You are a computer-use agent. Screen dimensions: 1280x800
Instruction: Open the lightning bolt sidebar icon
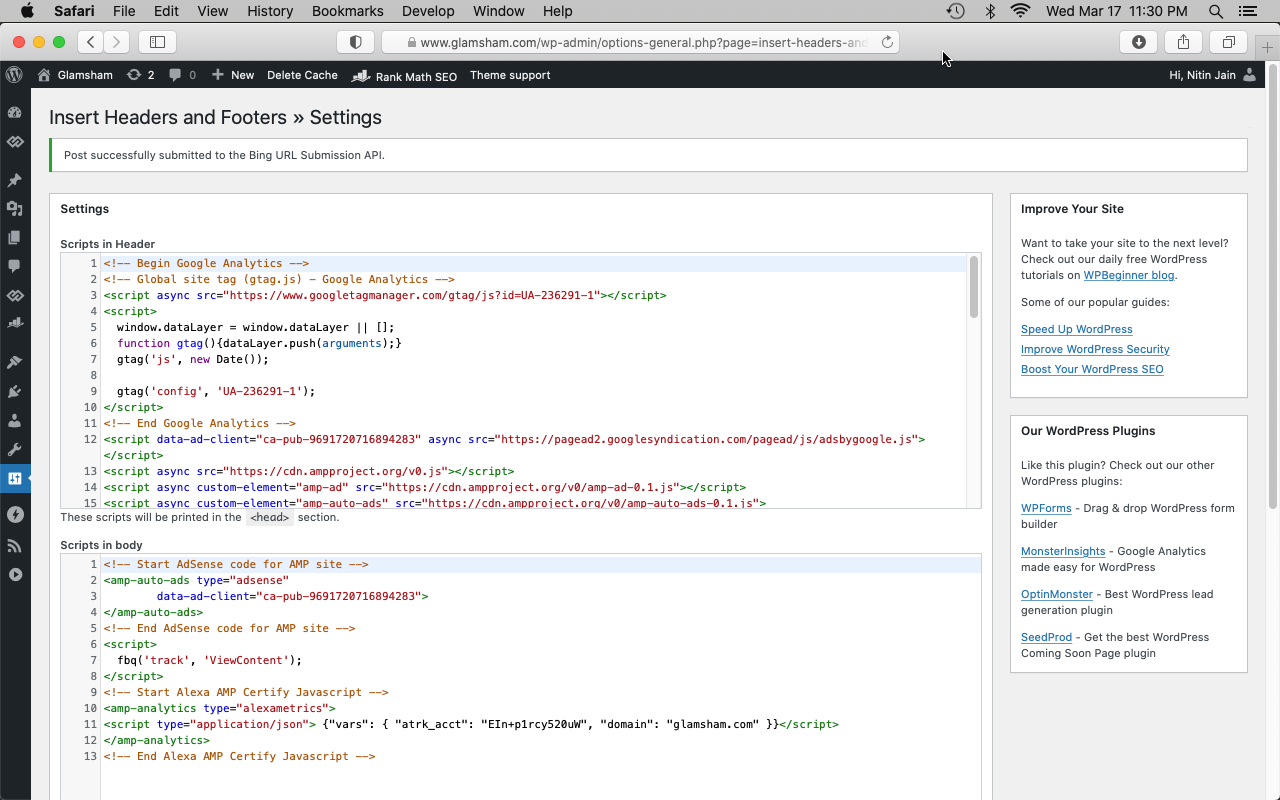pyautogui.click(x=14, y=515)
